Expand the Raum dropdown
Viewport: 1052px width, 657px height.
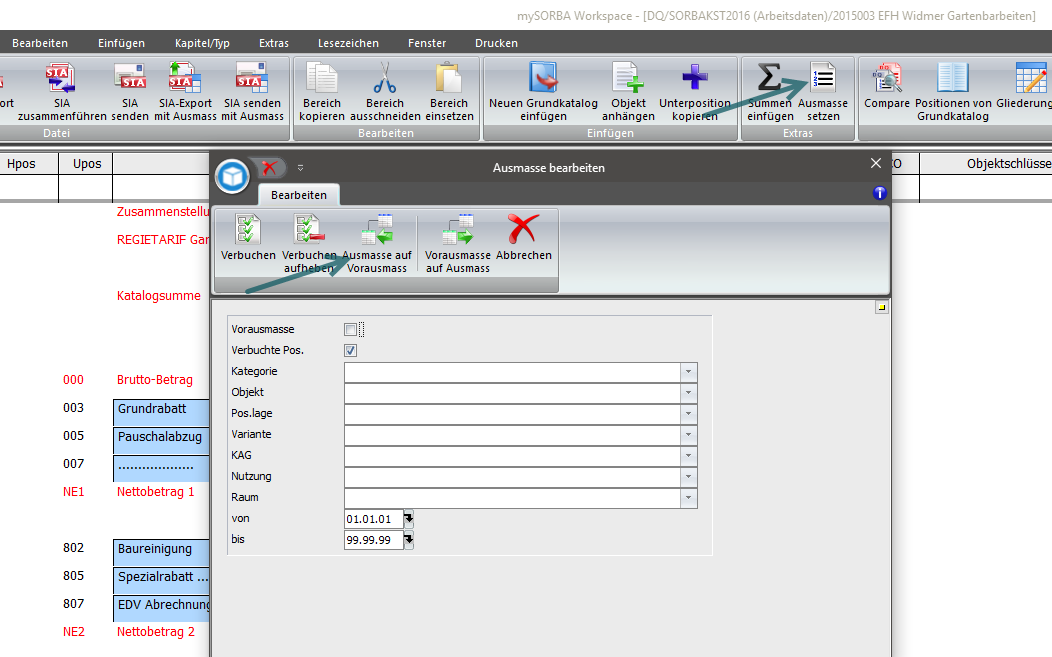pyautogui.click(x=688, y=498)
